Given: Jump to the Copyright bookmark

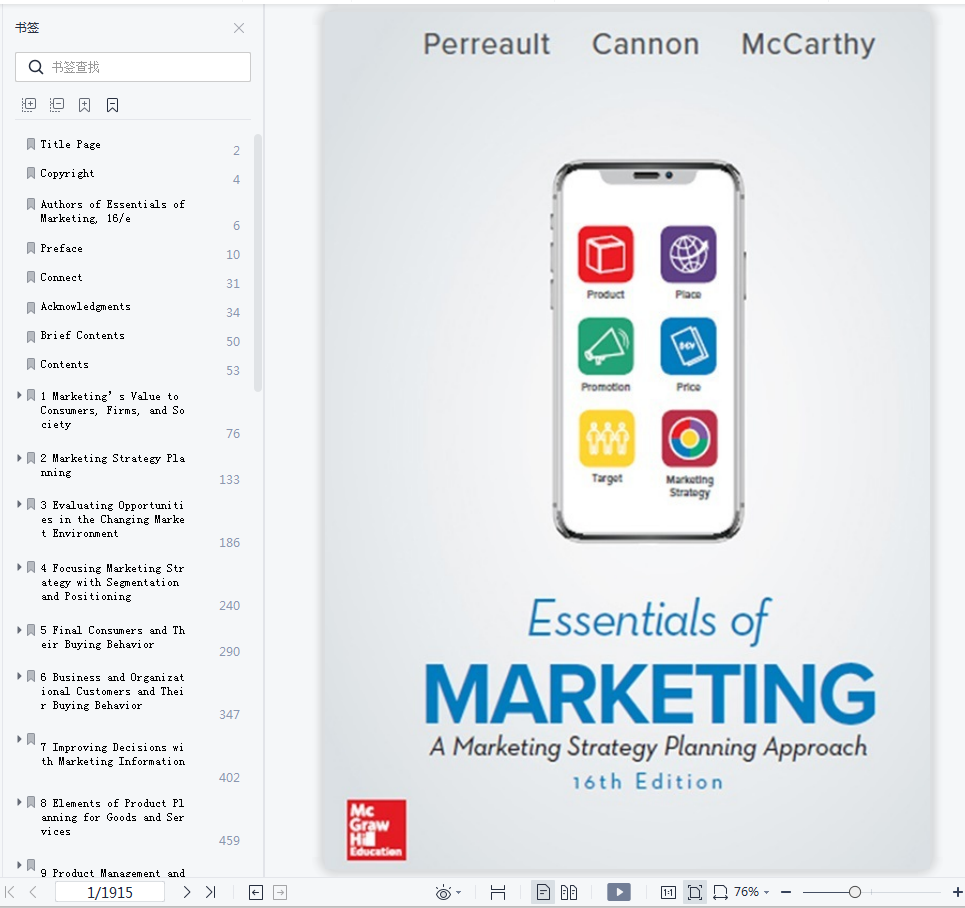Looking at the screenshot, I should pyautogui.click(x=67, y=173).
